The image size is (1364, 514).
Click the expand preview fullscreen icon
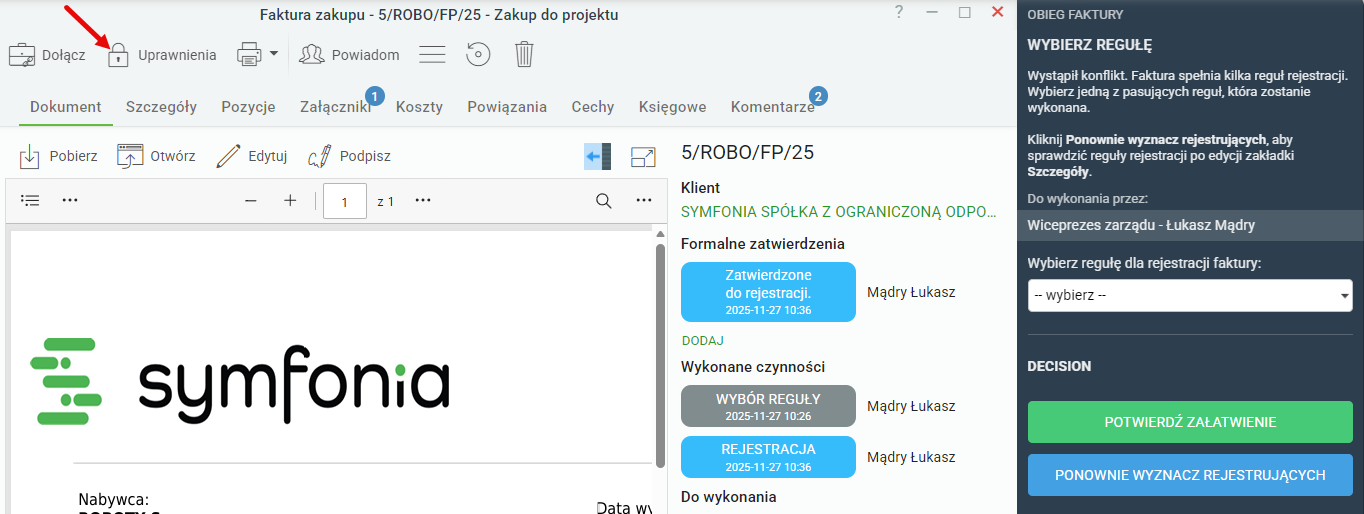pos(643,157)
